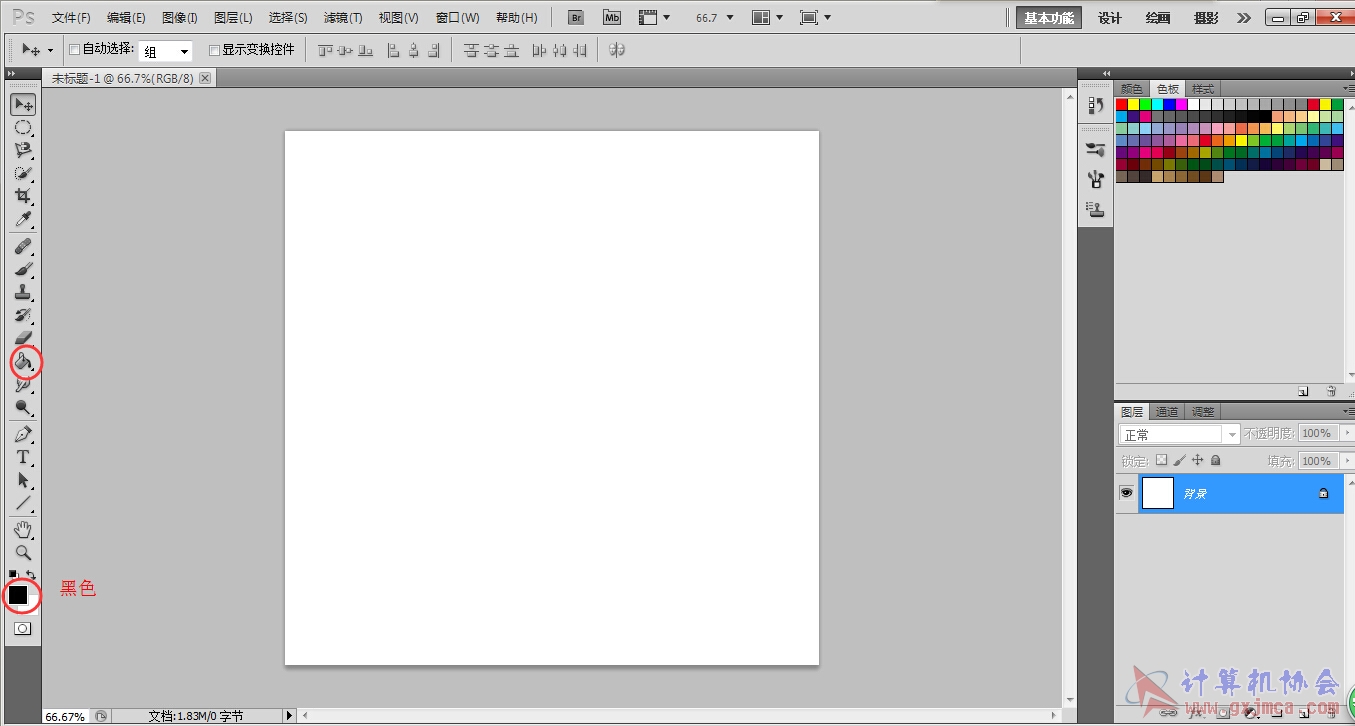This screenshot has height=726, width=1355.
Task: Switch to the 通道 panel tab
Action: [x=1167, y=411]
